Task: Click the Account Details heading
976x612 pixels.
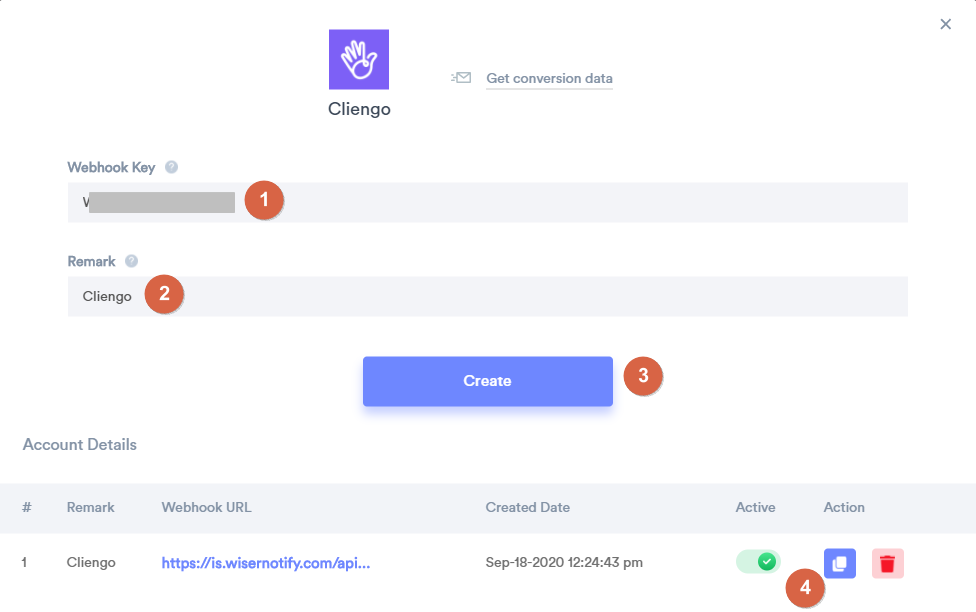Action: [80, 445]
